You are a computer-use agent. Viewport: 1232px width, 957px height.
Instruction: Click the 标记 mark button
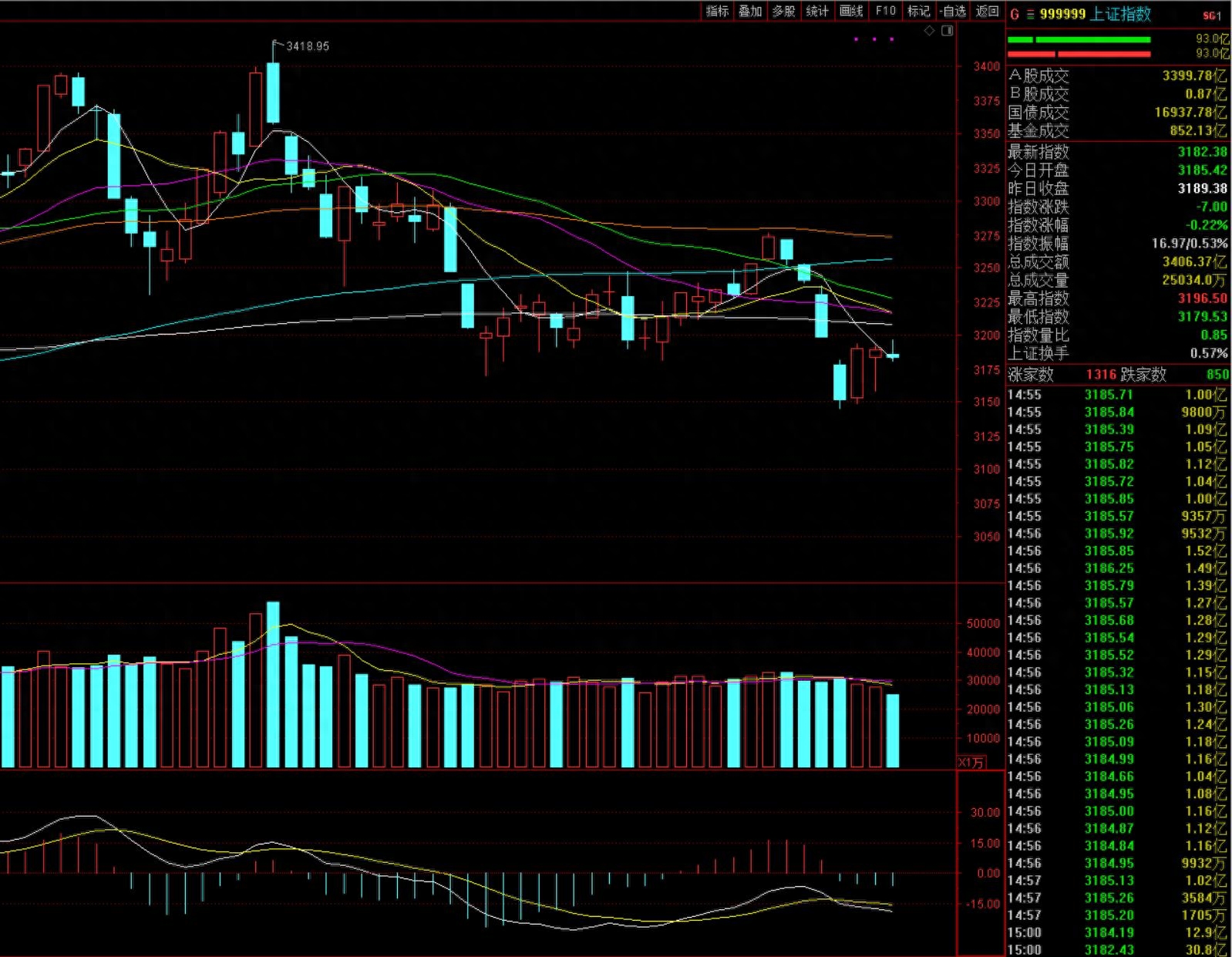pyautogui.click(x=919, y=11)
